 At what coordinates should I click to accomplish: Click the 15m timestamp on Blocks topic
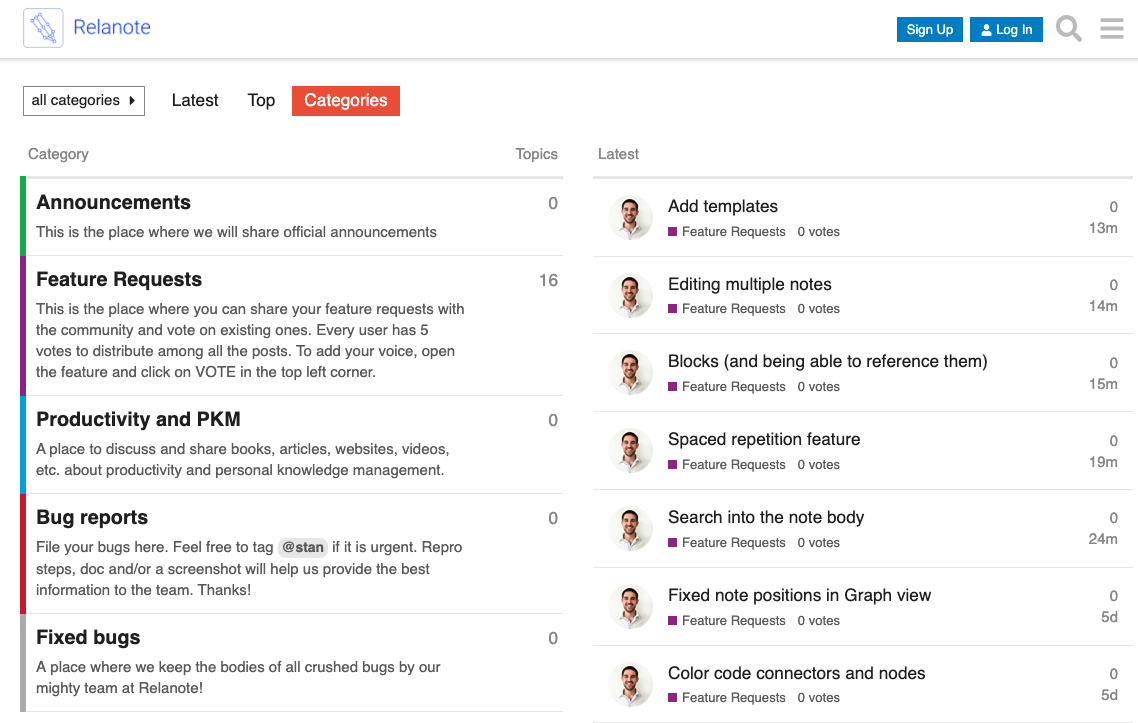pyautogui.click(x=1102, y=384)
